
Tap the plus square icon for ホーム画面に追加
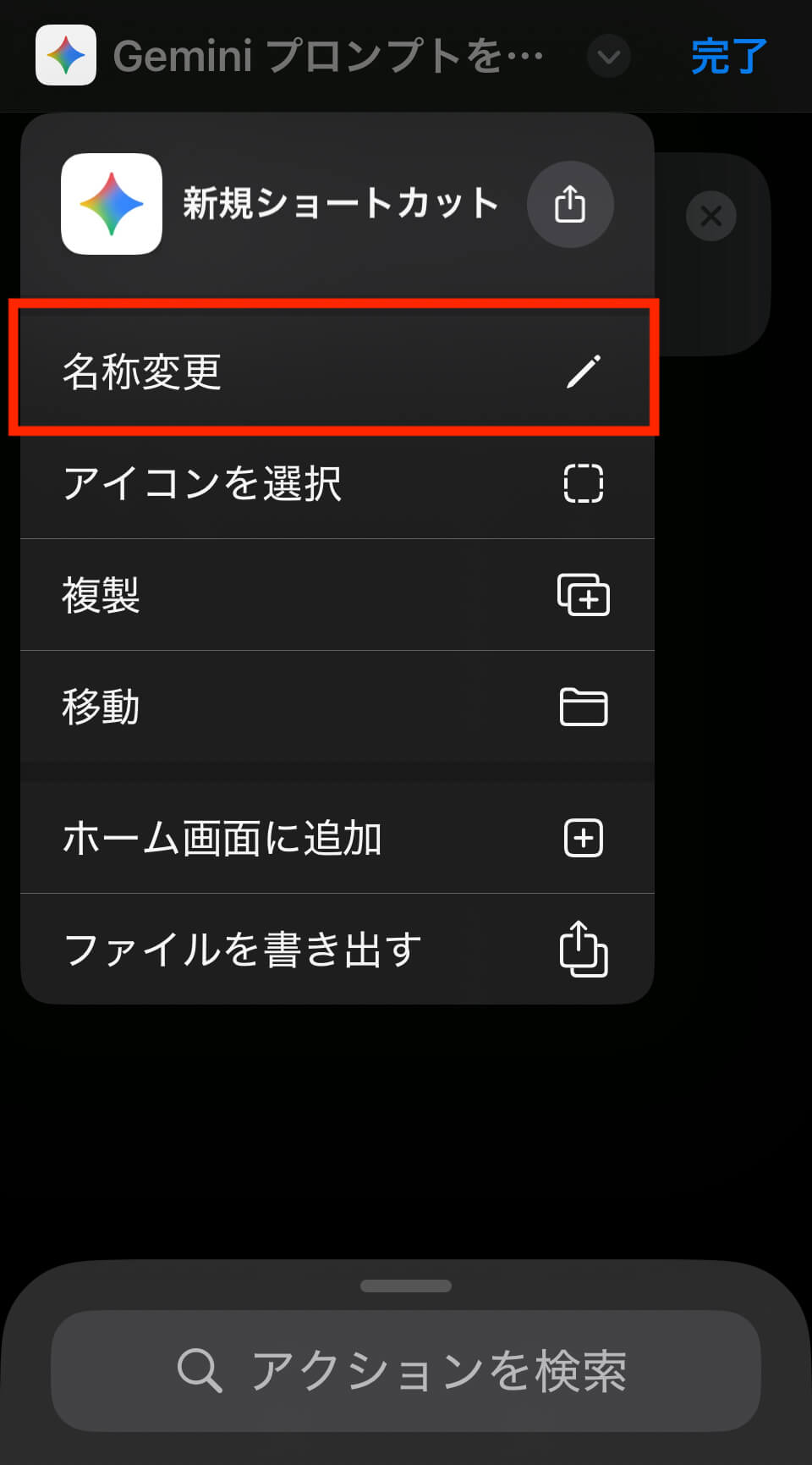coord(584,838)
